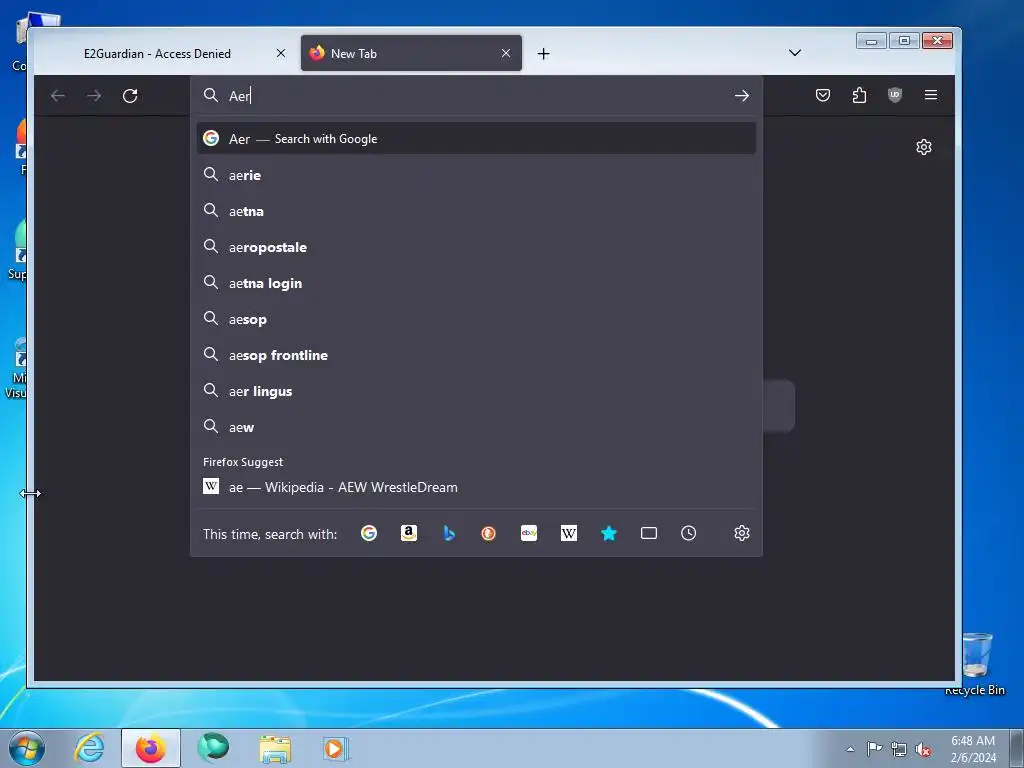Select 'Aer — Search with Google' result
The height and width of the screenshot is (768, 1024).
pyautogui.click(x=476, y=138)
